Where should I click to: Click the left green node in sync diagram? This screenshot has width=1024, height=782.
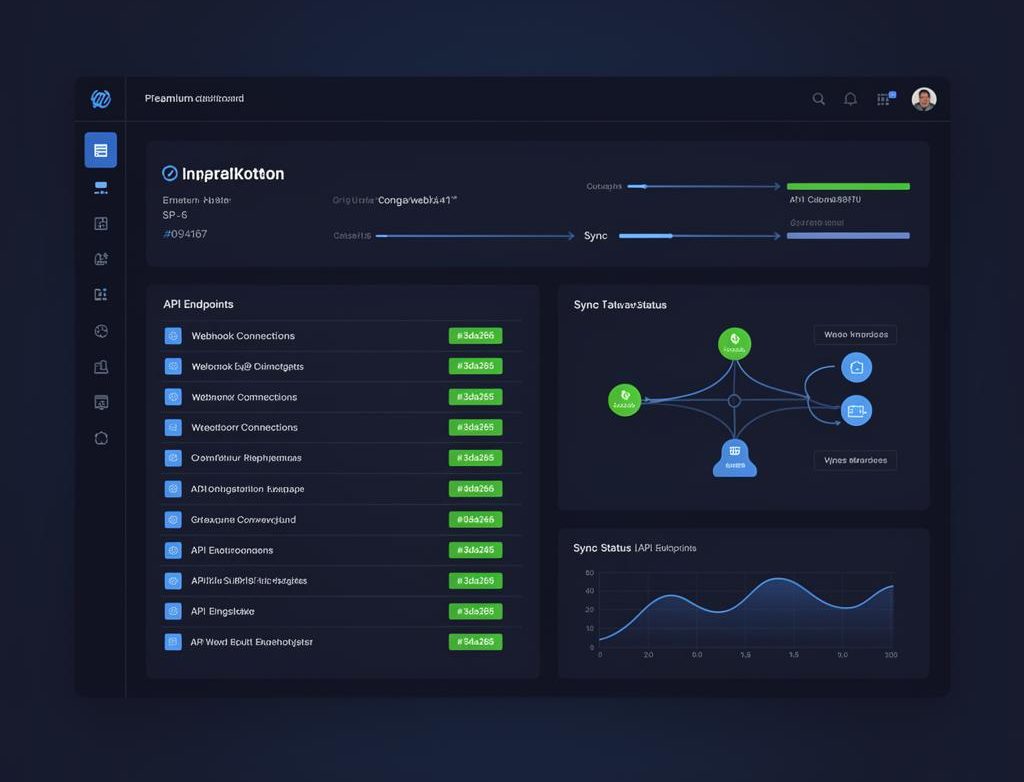(x=624, y=400)
